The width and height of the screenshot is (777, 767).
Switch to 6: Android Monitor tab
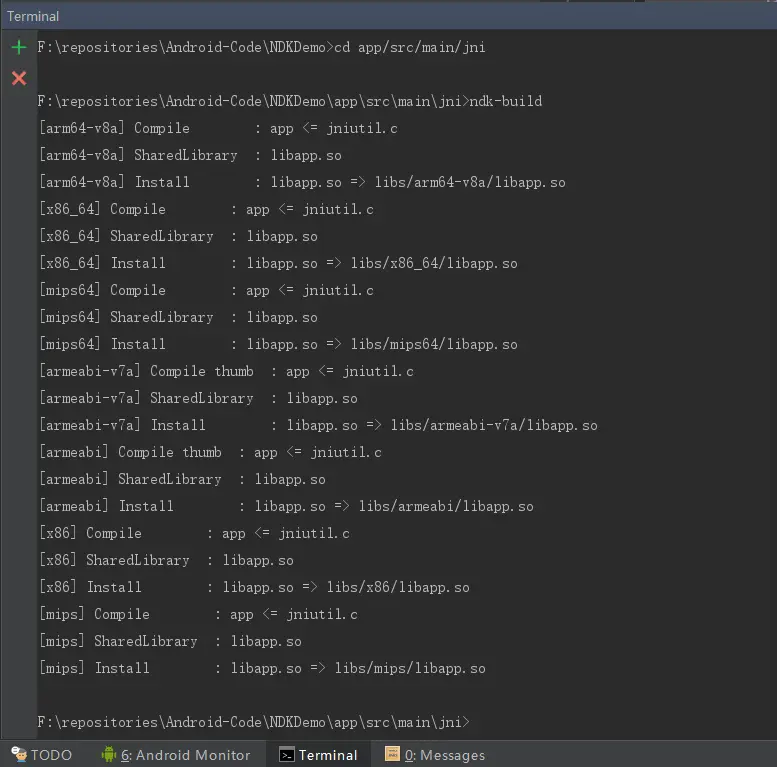(176, 755)
